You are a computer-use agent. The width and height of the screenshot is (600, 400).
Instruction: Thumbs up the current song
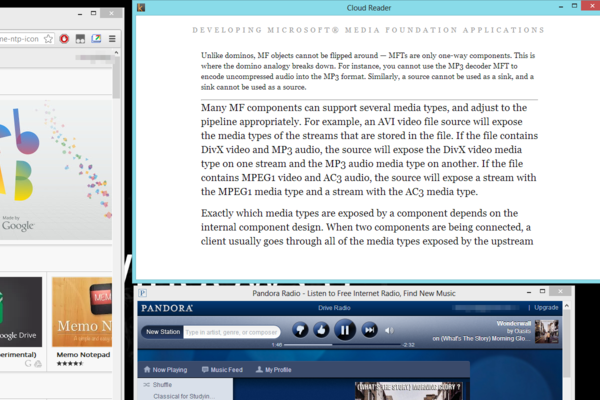tap(321, 330)
